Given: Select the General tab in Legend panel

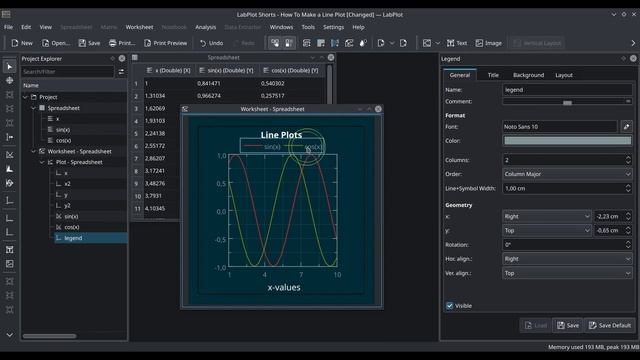Looking at the screenshot, I should [x=460, y=75].
